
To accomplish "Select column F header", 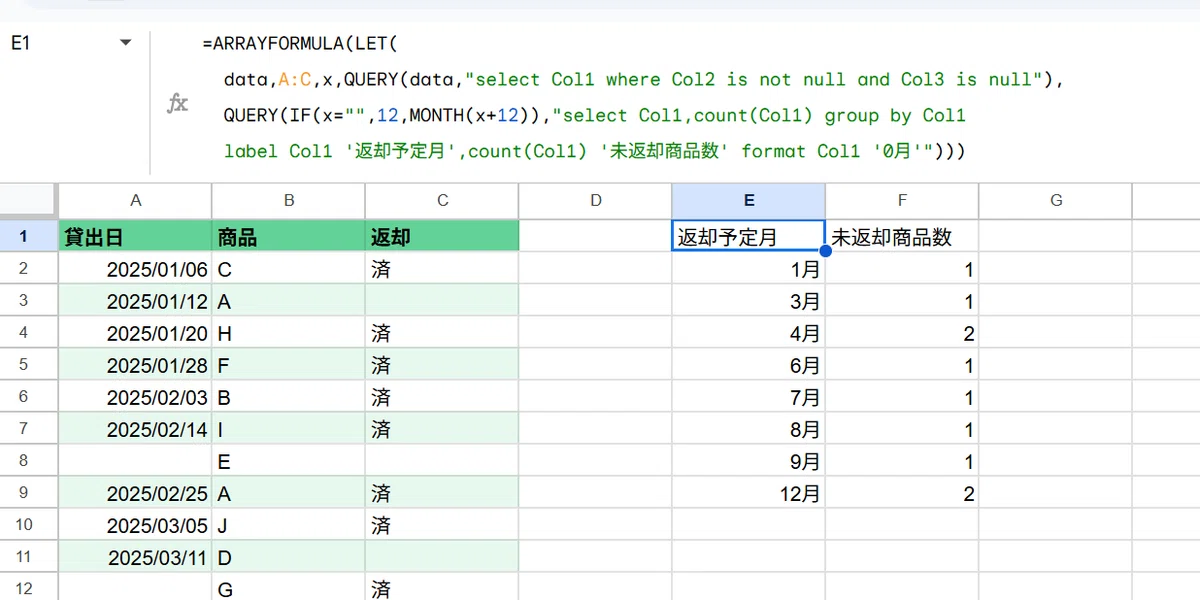I will [x=902, y=200].
